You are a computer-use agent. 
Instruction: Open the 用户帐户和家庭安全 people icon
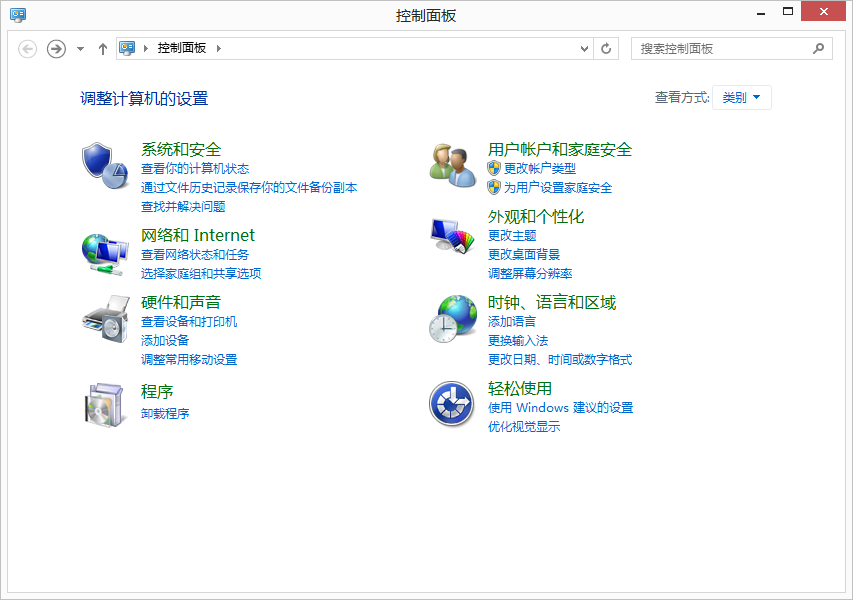point(453,165)
